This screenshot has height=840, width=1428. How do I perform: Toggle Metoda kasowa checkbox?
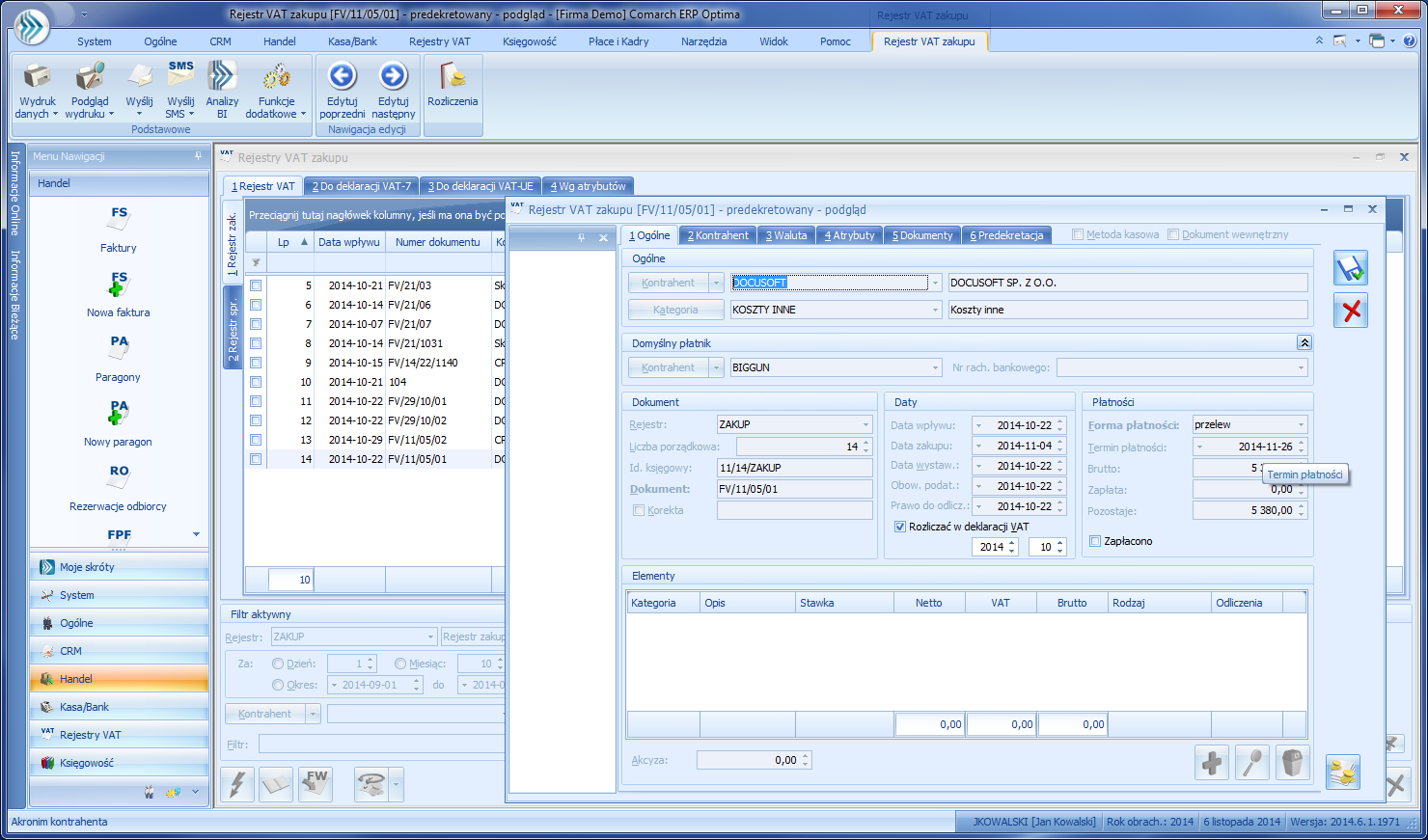pos(1078,234)
